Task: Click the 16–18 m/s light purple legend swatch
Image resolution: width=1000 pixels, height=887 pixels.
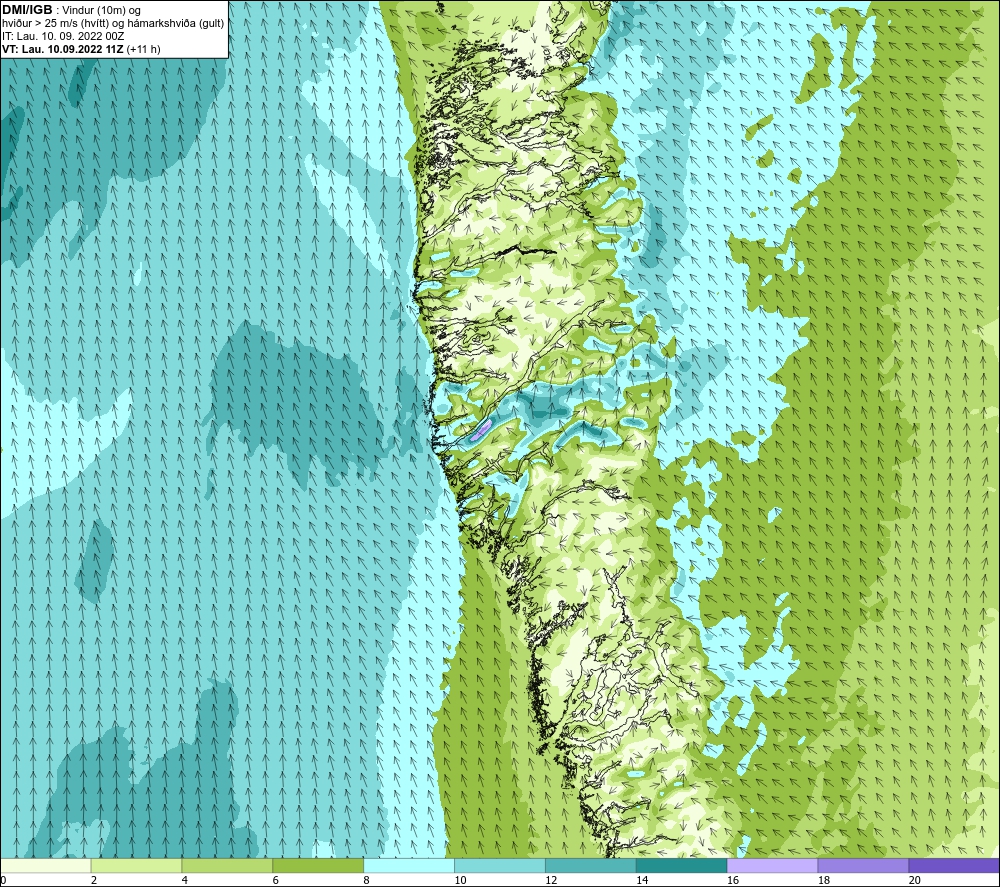Action: (x=772, y=865)
